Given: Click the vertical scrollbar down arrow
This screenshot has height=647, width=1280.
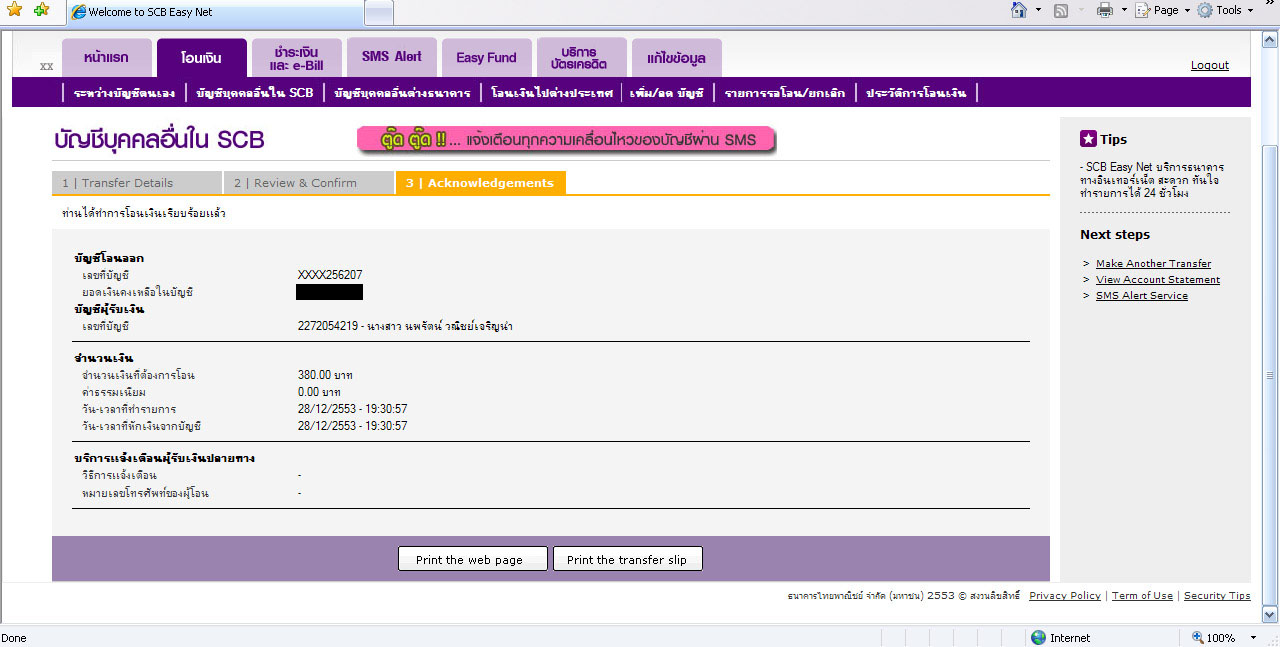Looking at the screenshot, I should pyautogui.click(x=1271, y=615).
